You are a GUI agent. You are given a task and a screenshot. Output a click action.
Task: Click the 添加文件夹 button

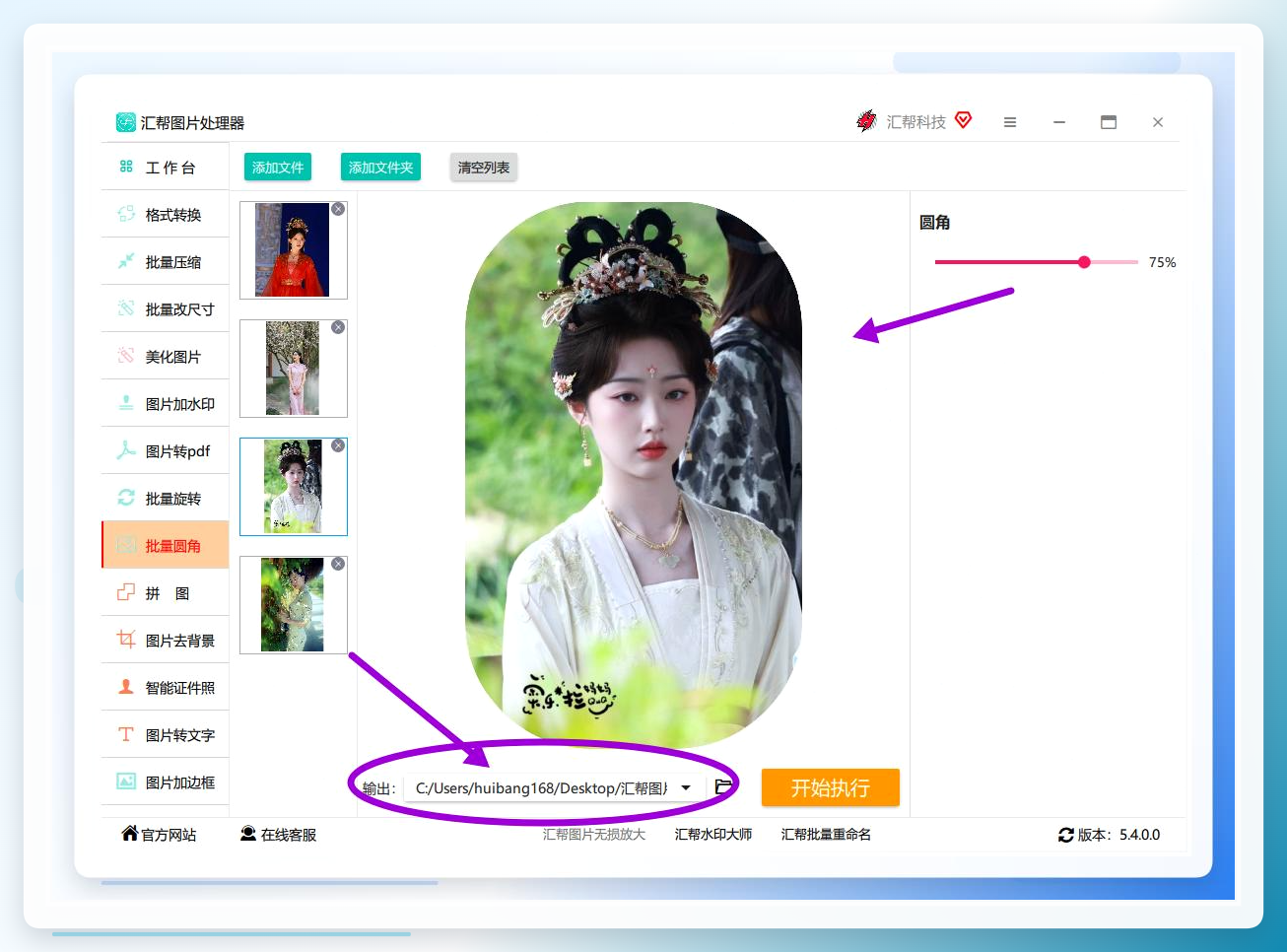(x=381, y=168)
